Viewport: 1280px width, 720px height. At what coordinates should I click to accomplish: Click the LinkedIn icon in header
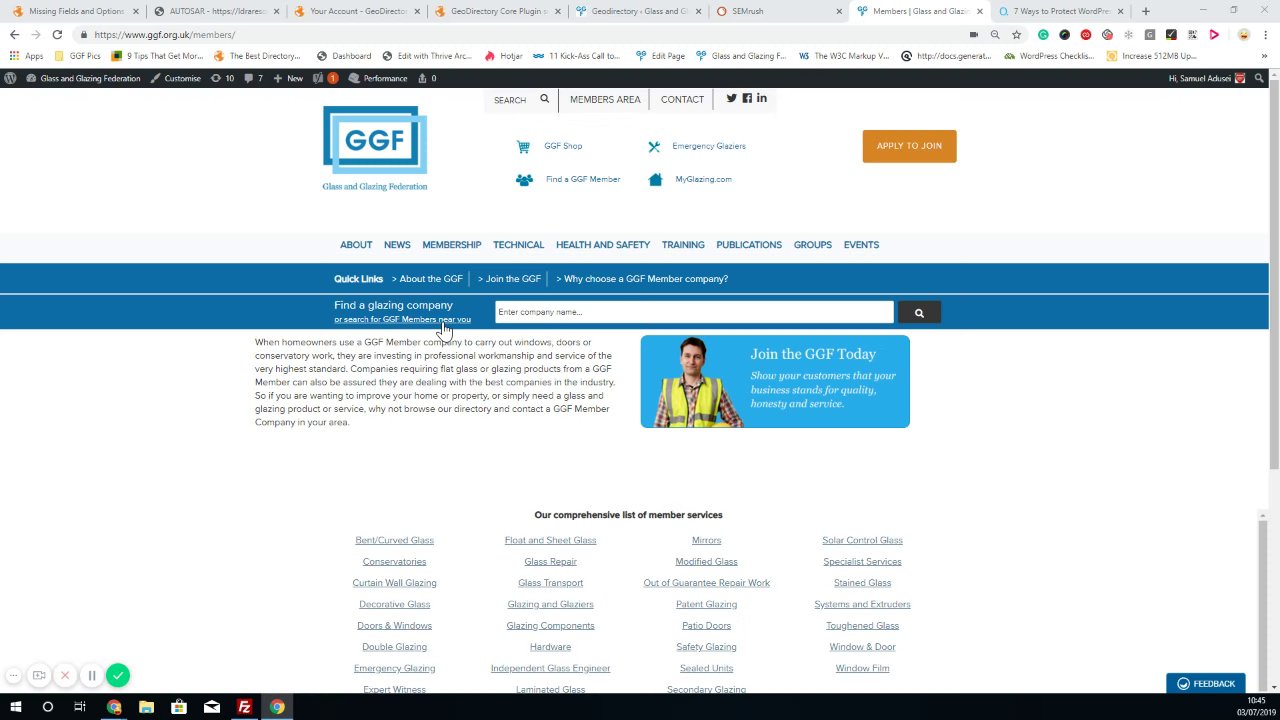(761, 98)
